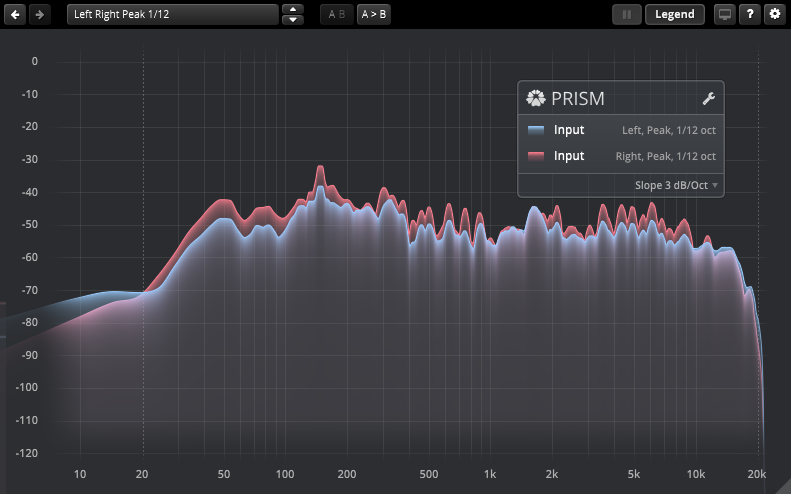Viewport: 791px width, 494px height.
Task: Click the monitor display icon
Action: click(724, 15)
